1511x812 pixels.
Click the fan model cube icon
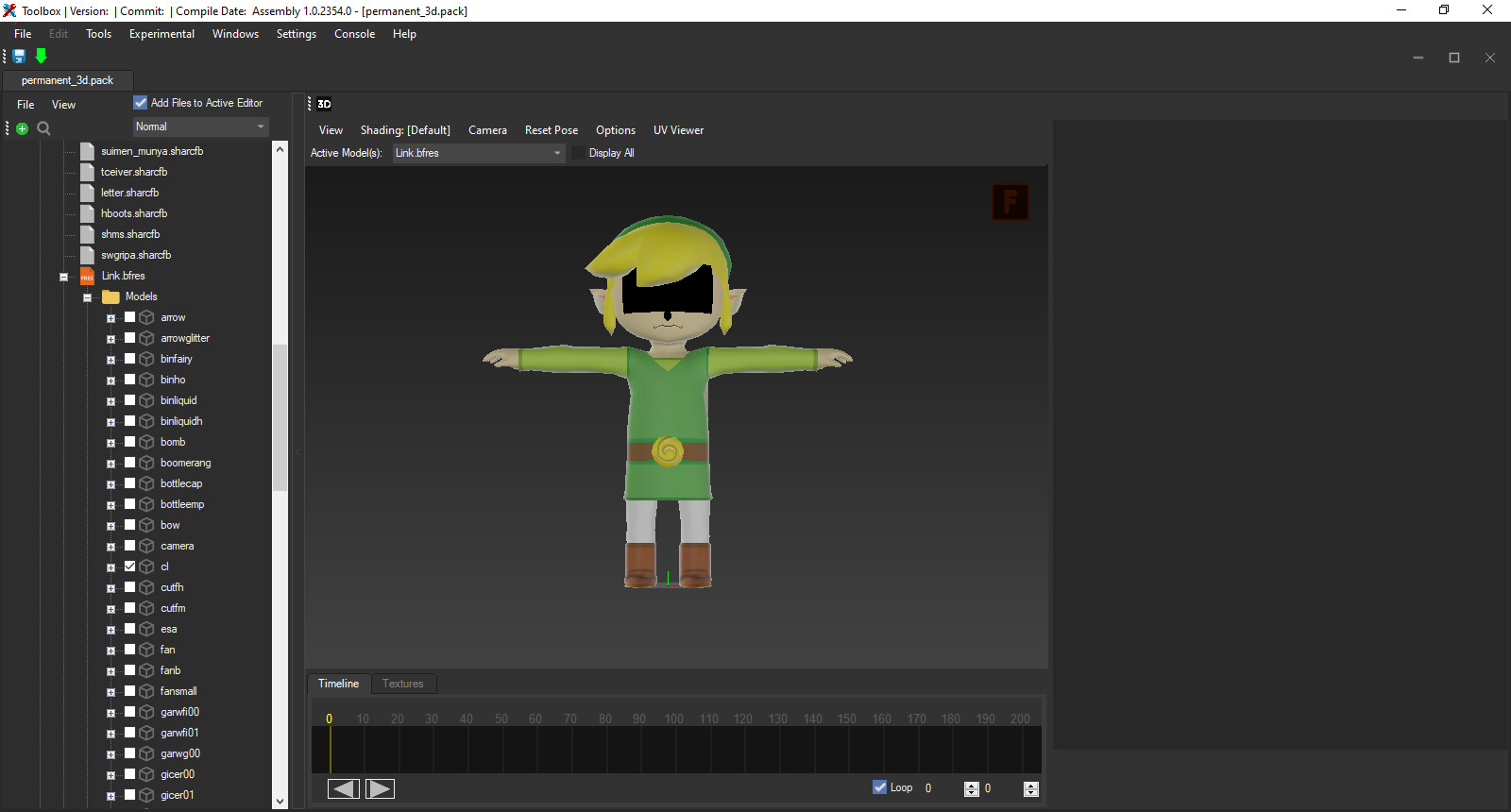pyautogui.click(x=146, y=650)
